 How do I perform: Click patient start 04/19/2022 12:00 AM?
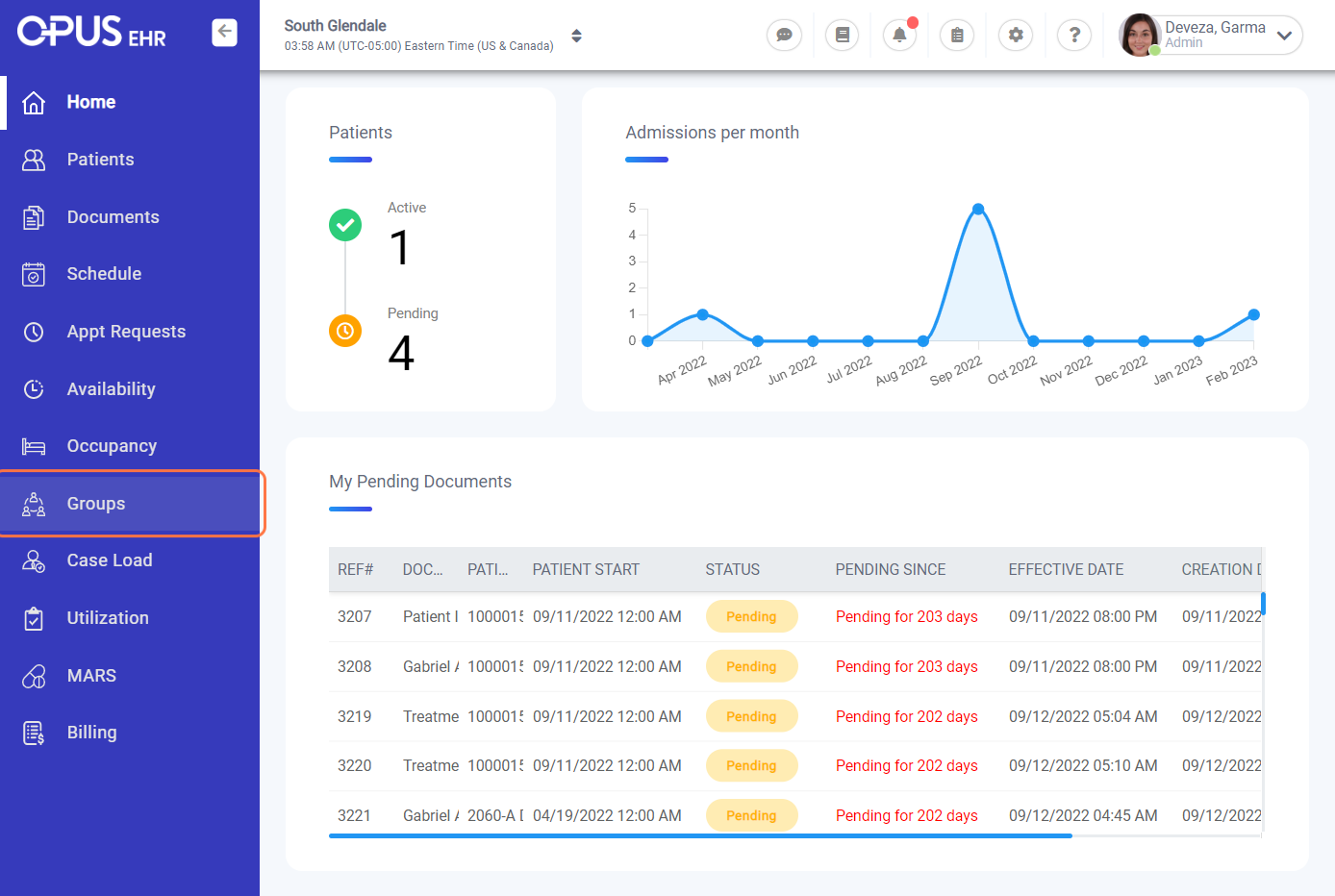(x=607, y=816)
